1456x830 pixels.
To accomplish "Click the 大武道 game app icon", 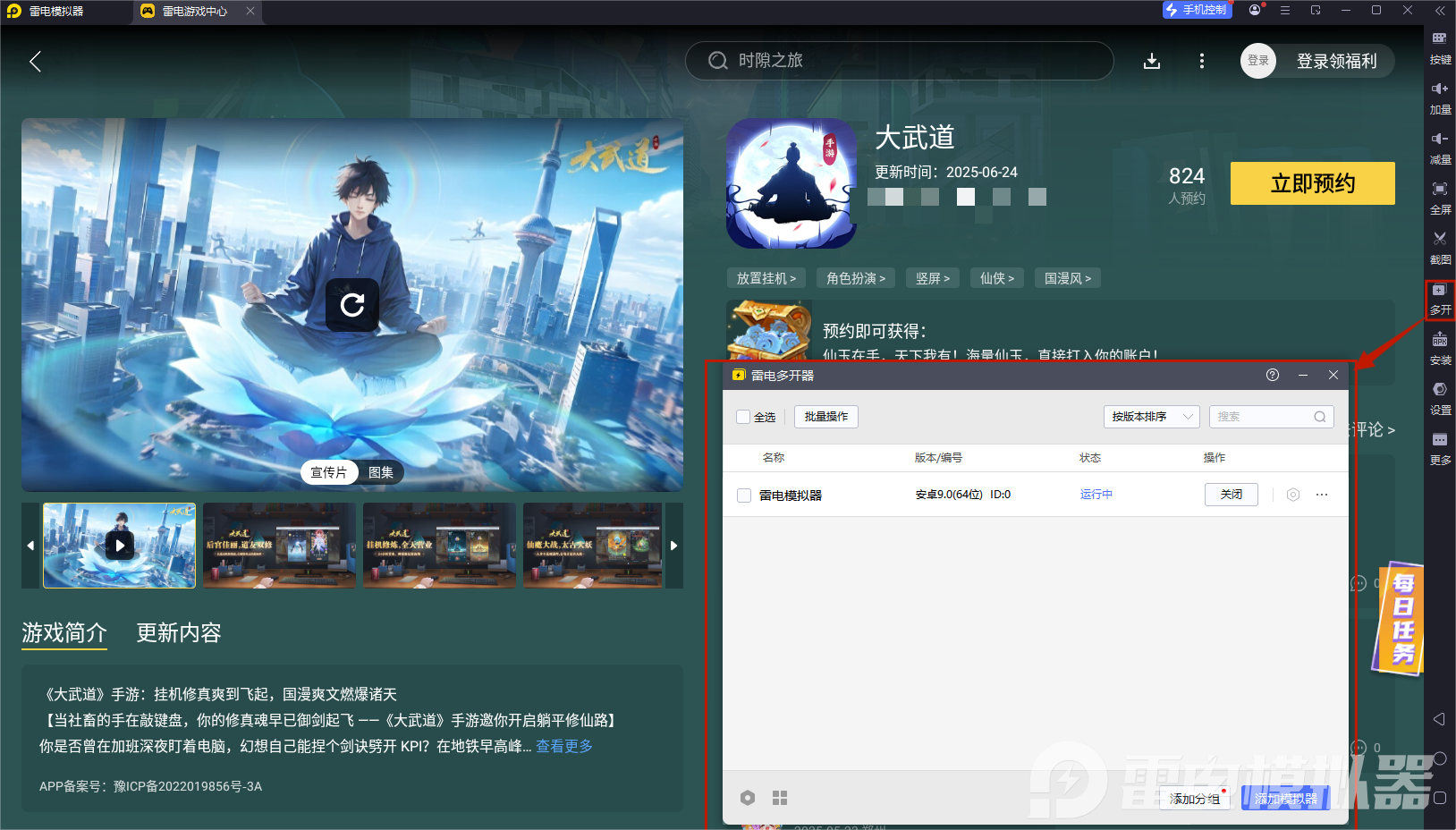I will click(791, 183).
